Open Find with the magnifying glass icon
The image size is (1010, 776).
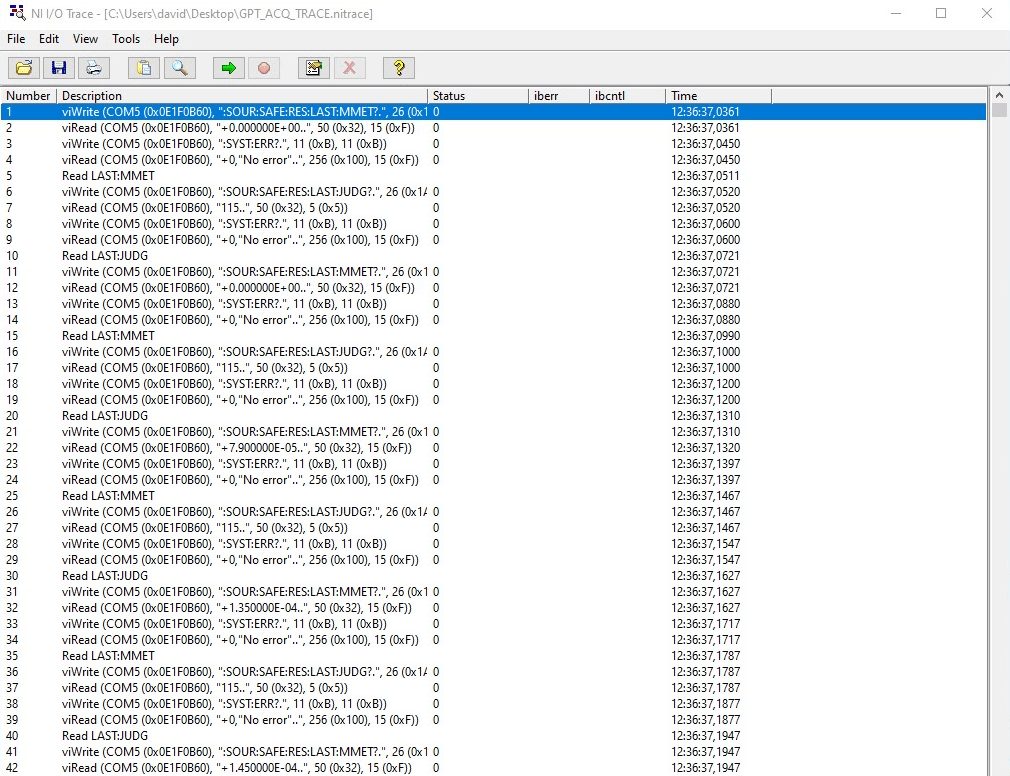[x=180, y=68]
